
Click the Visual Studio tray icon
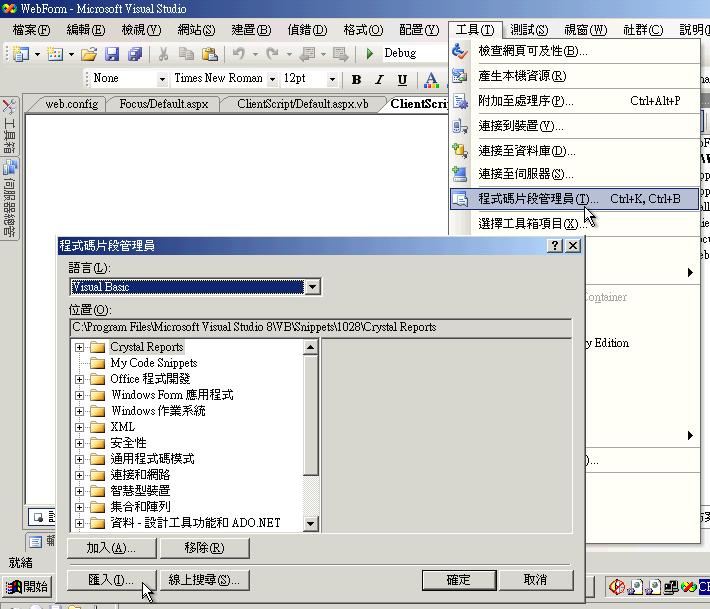[688, 587]
